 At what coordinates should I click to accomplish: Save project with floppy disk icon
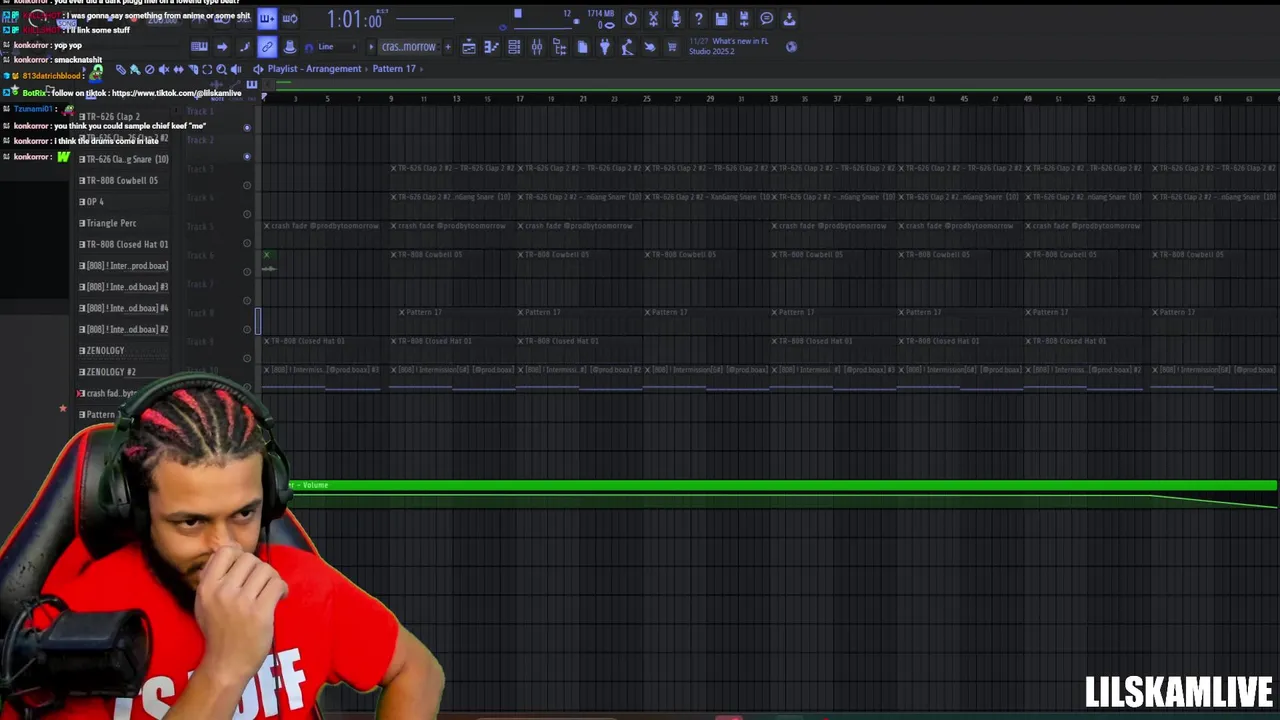[721, 19]
